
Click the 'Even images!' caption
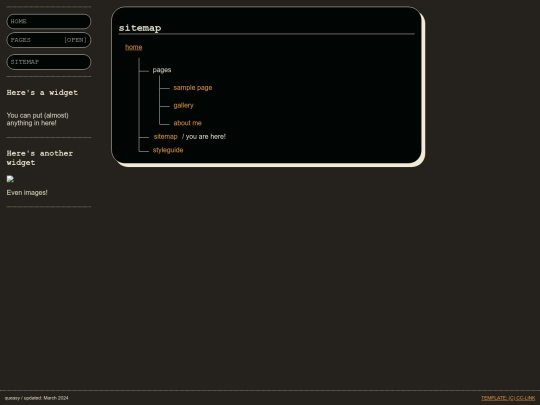[x=27, y=193]
